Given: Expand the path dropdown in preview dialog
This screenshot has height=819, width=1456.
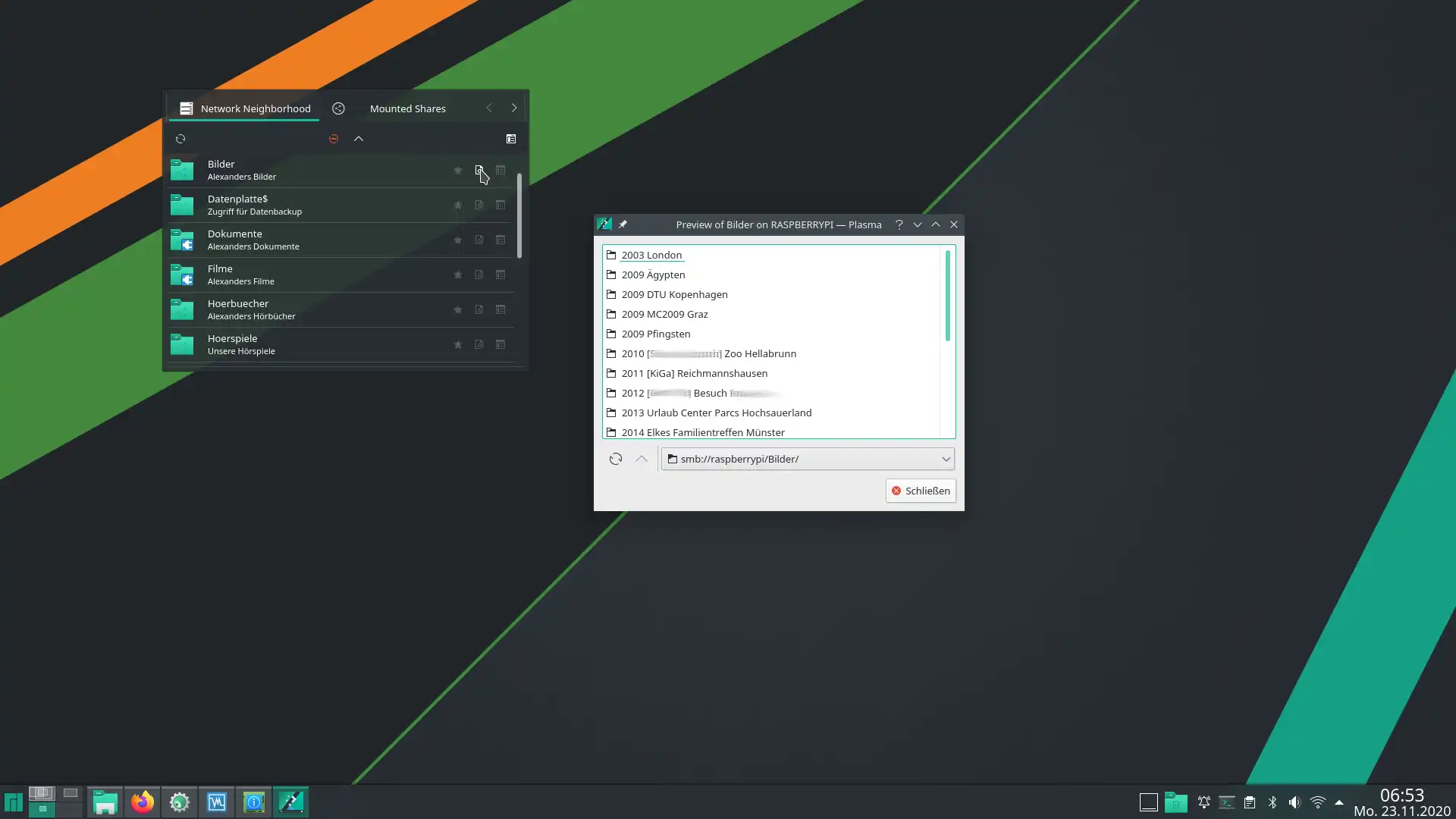Looking at the screenshot, I should [945, 458].
